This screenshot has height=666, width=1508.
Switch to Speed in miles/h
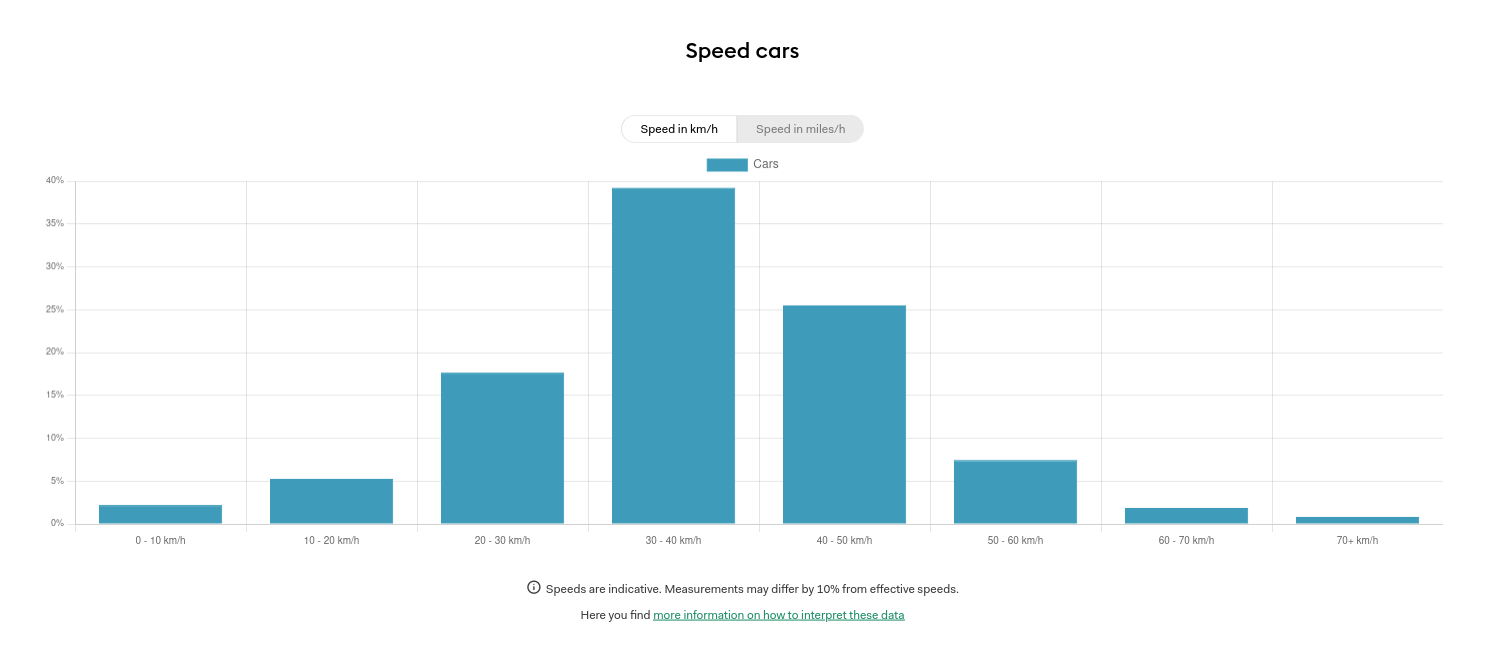click(800, 129)
